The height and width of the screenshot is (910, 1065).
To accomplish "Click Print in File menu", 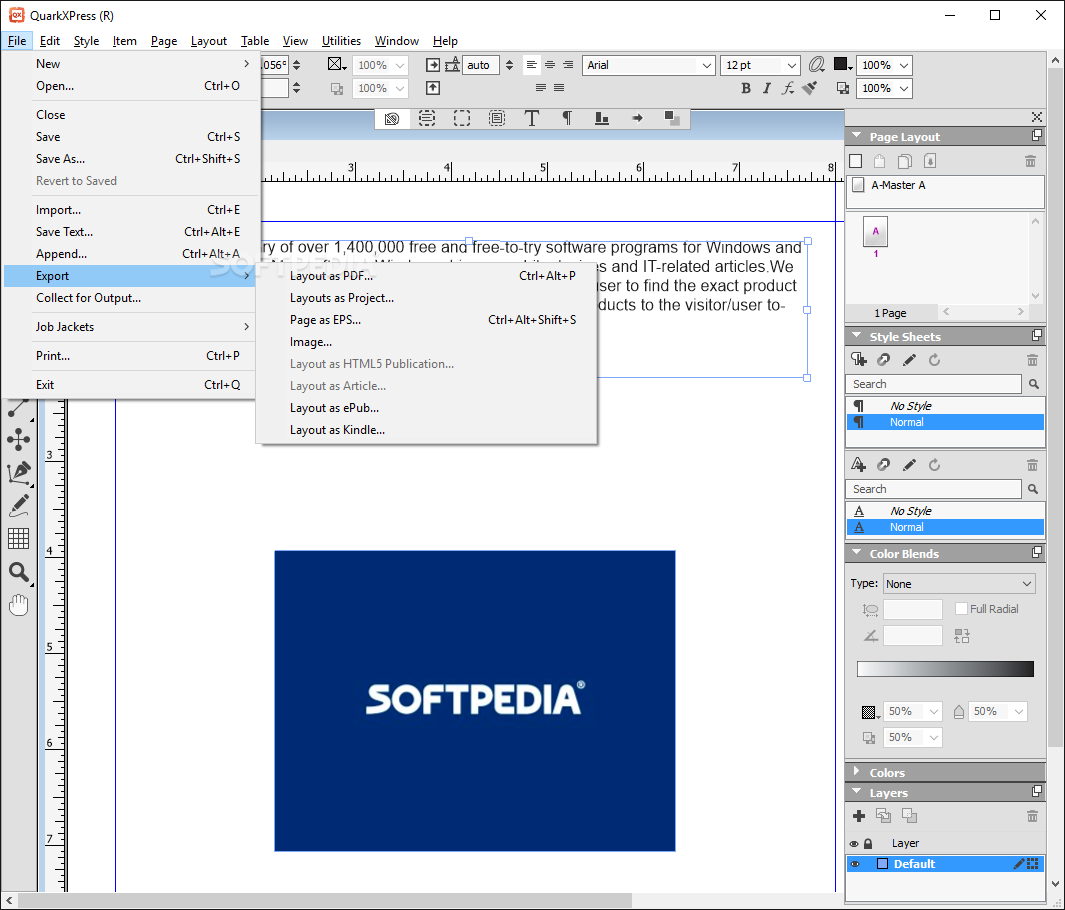I will [x=129, y=356].
